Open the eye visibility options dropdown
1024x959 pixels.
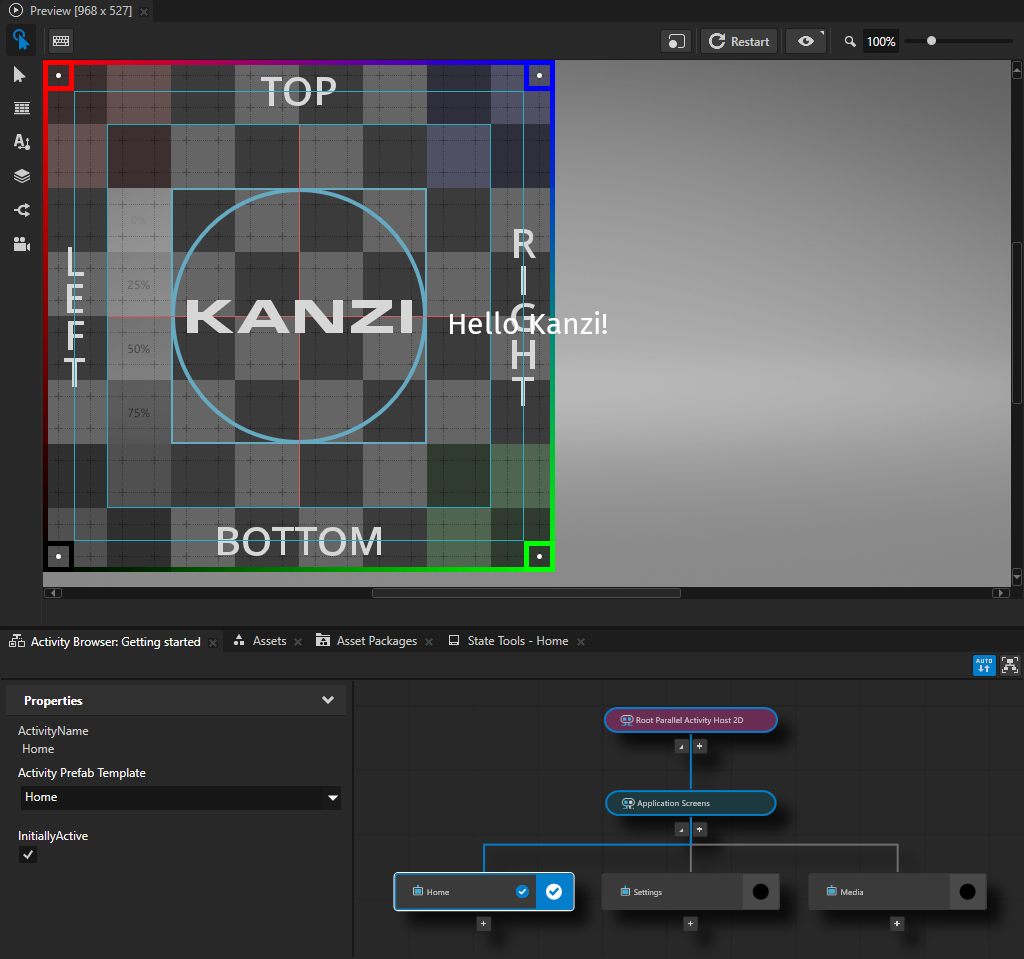point(806,41)
